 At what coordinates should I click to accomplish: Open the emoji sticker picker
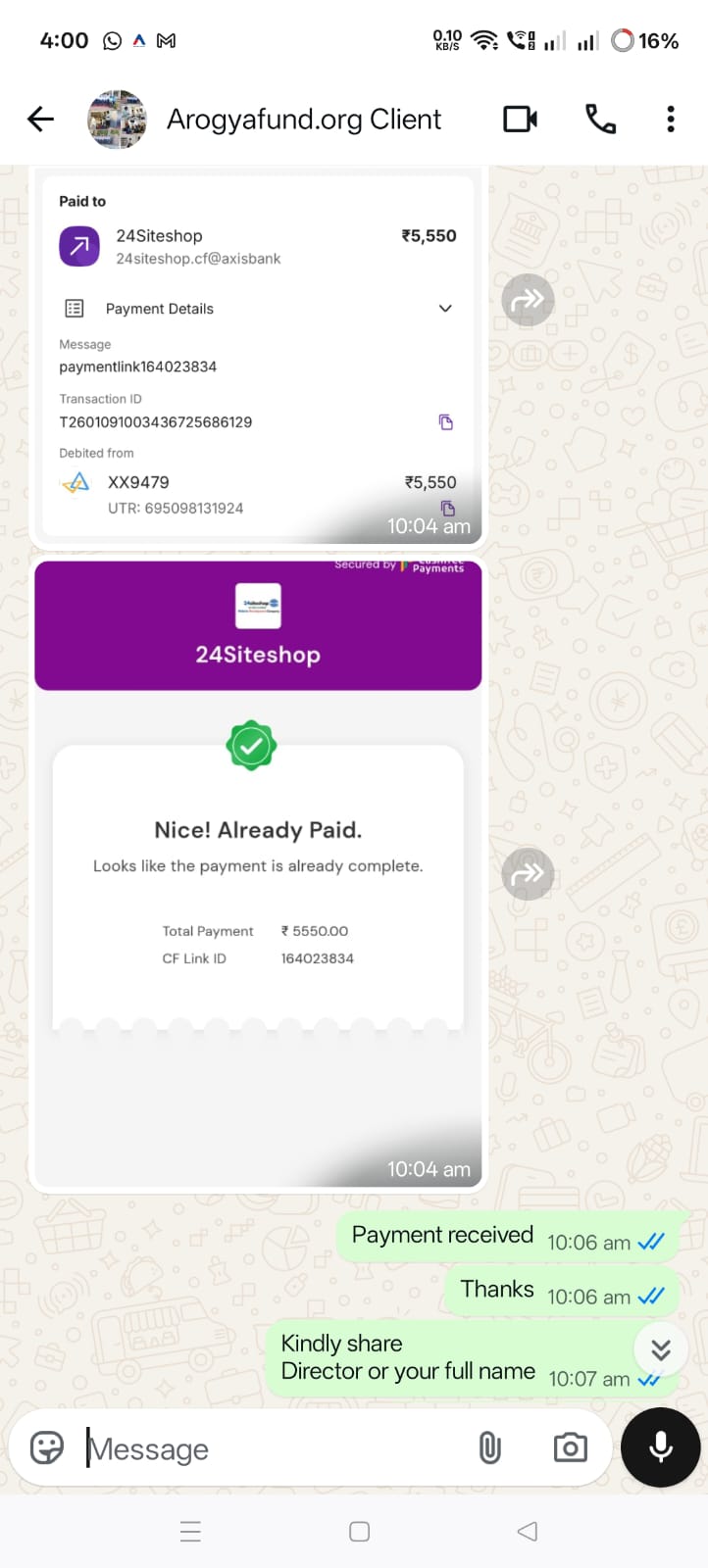tap(46, 1447)
